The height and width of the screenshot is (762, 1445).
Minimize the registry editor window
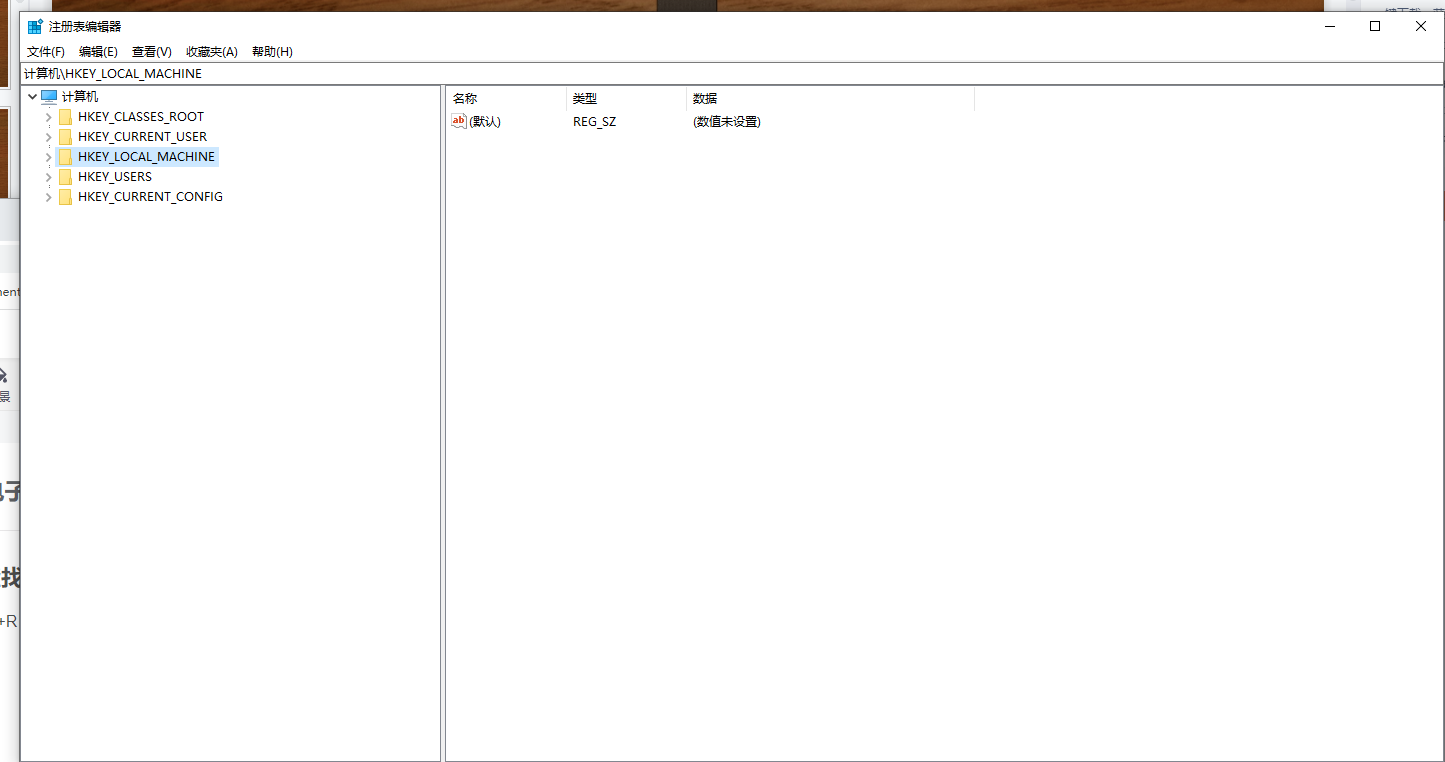pos(1329,26)
